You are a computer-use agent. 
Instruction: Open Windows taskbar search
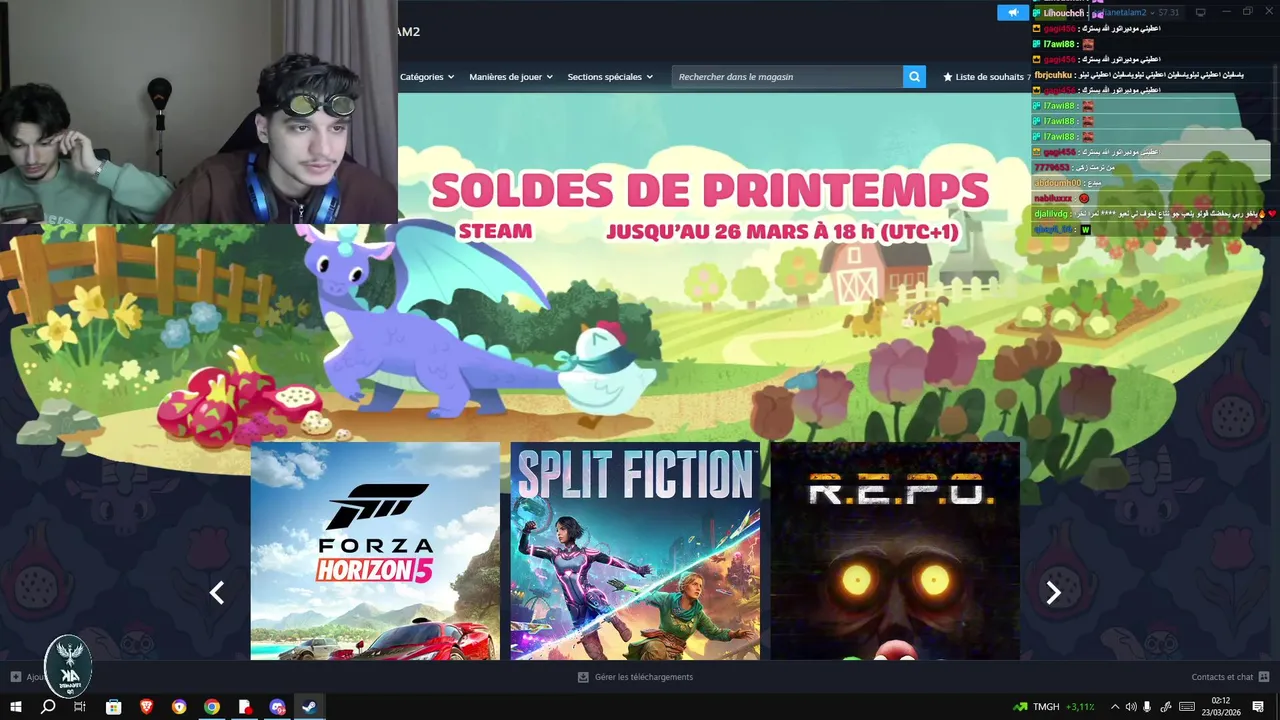click(x=48, y=707)
